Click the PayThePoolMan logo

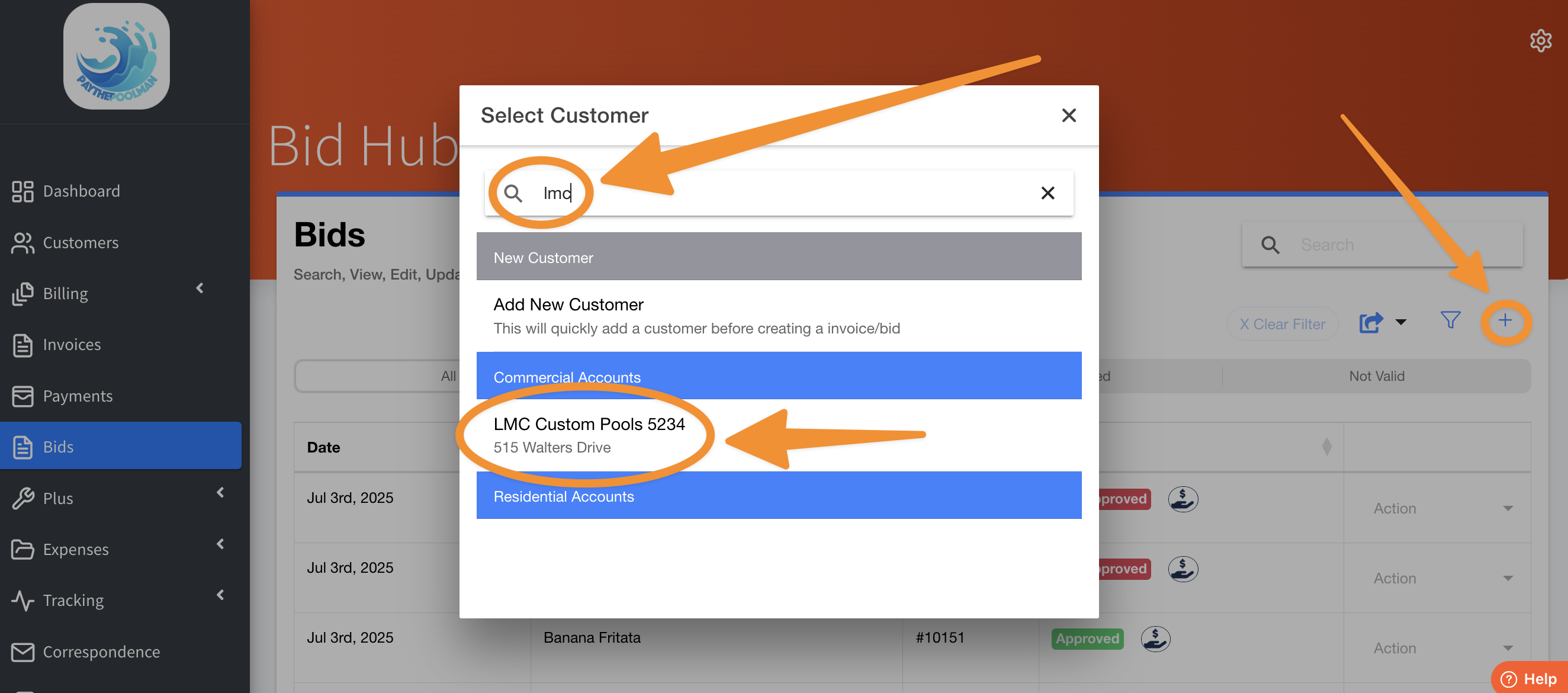[x=116, y=57]
